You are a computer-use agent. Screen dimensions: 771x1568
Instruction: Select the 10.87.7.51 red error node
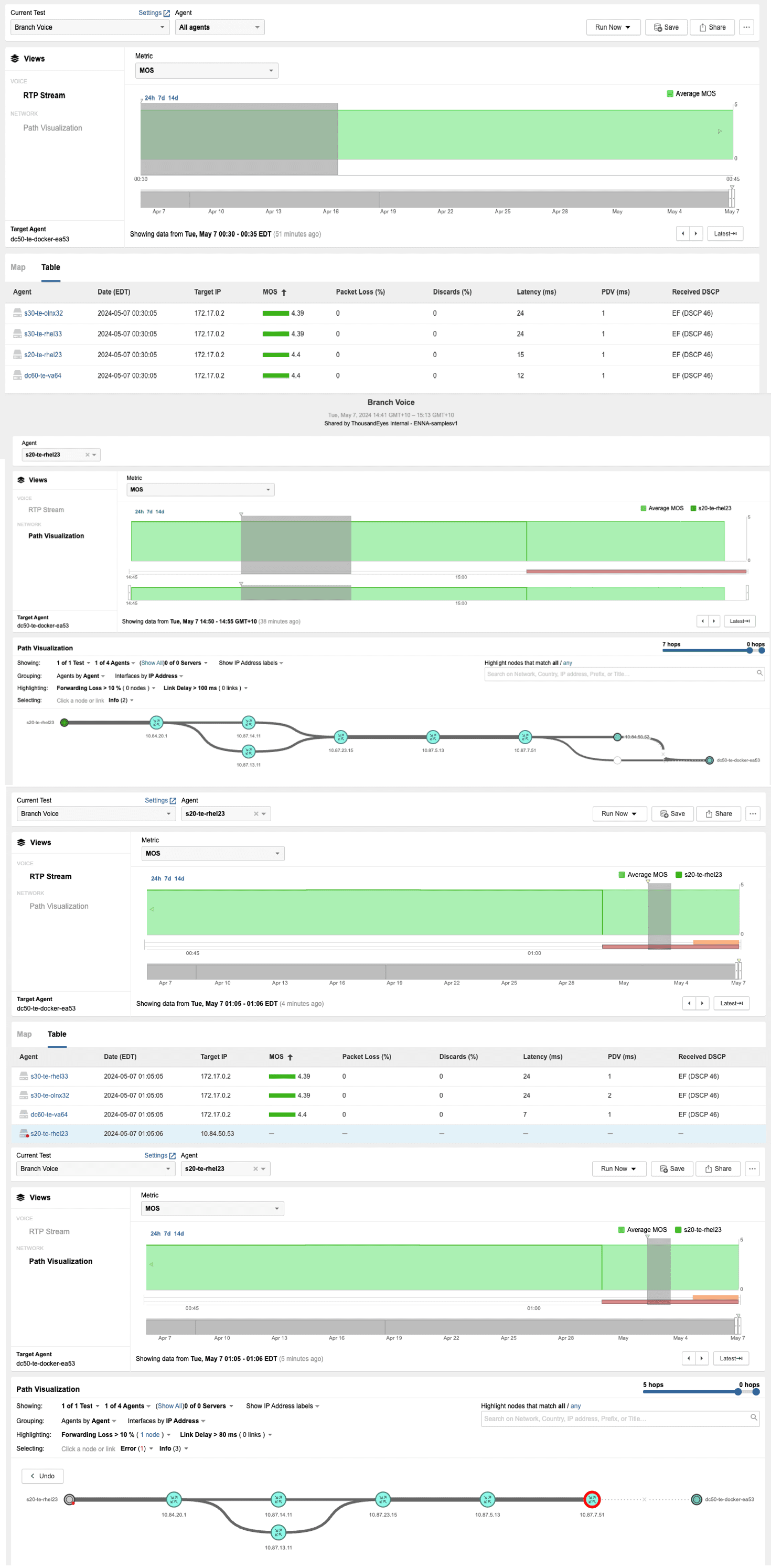pos(592,1499)
